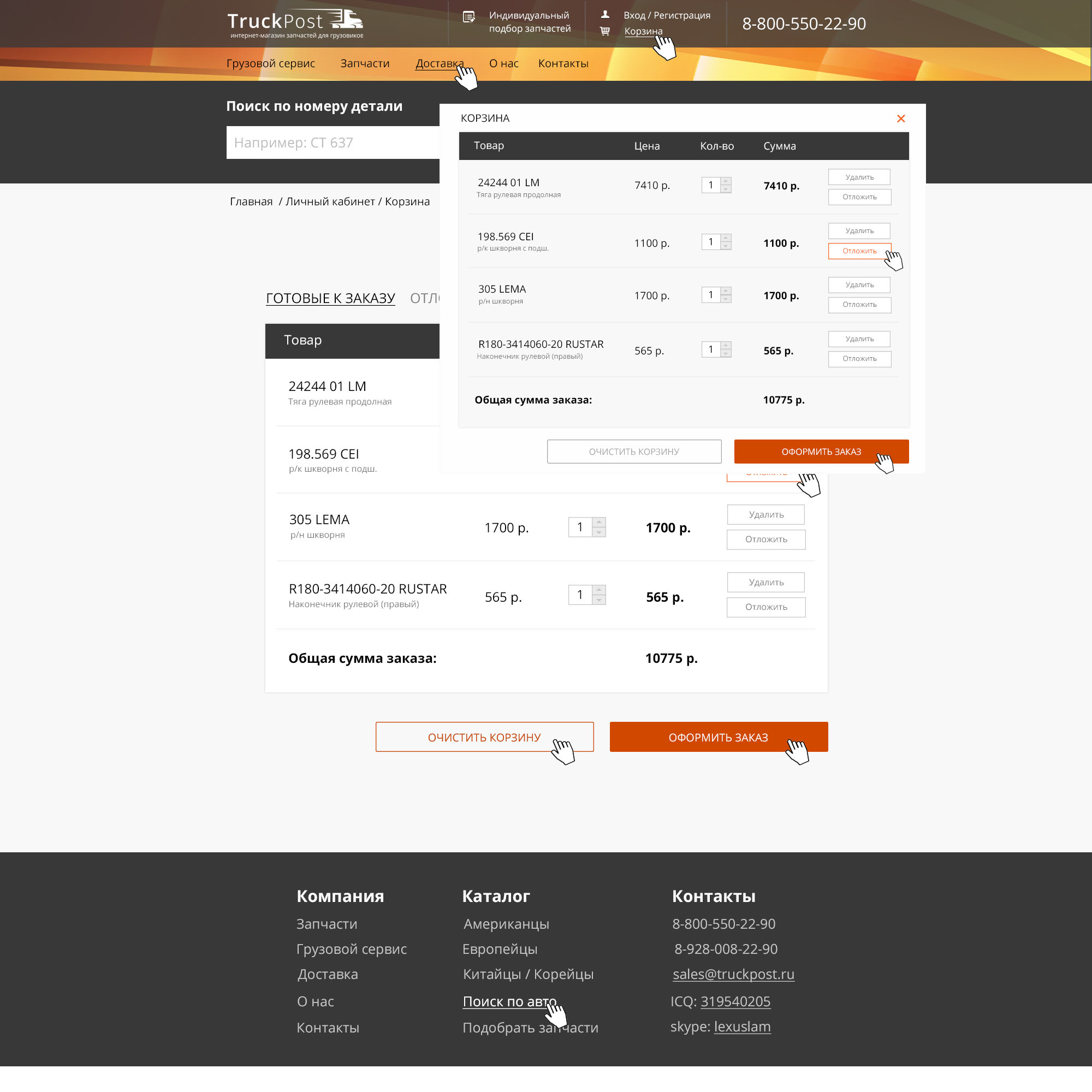
Task: Click Удалить for 305 LEMA in main table
Action: pos(766,514)
